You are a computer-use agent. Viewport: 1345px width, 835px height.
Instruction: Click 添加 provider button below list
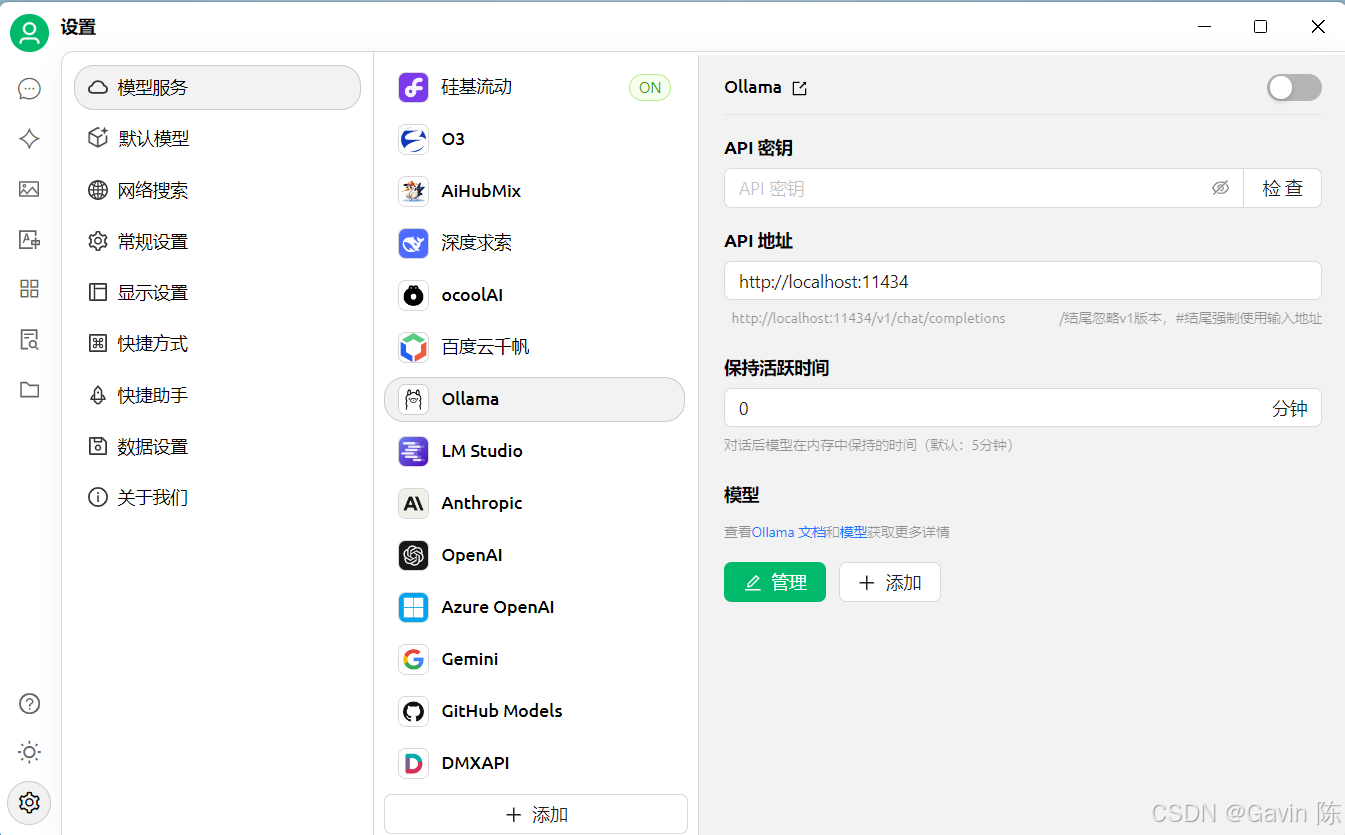pos(536,814)
